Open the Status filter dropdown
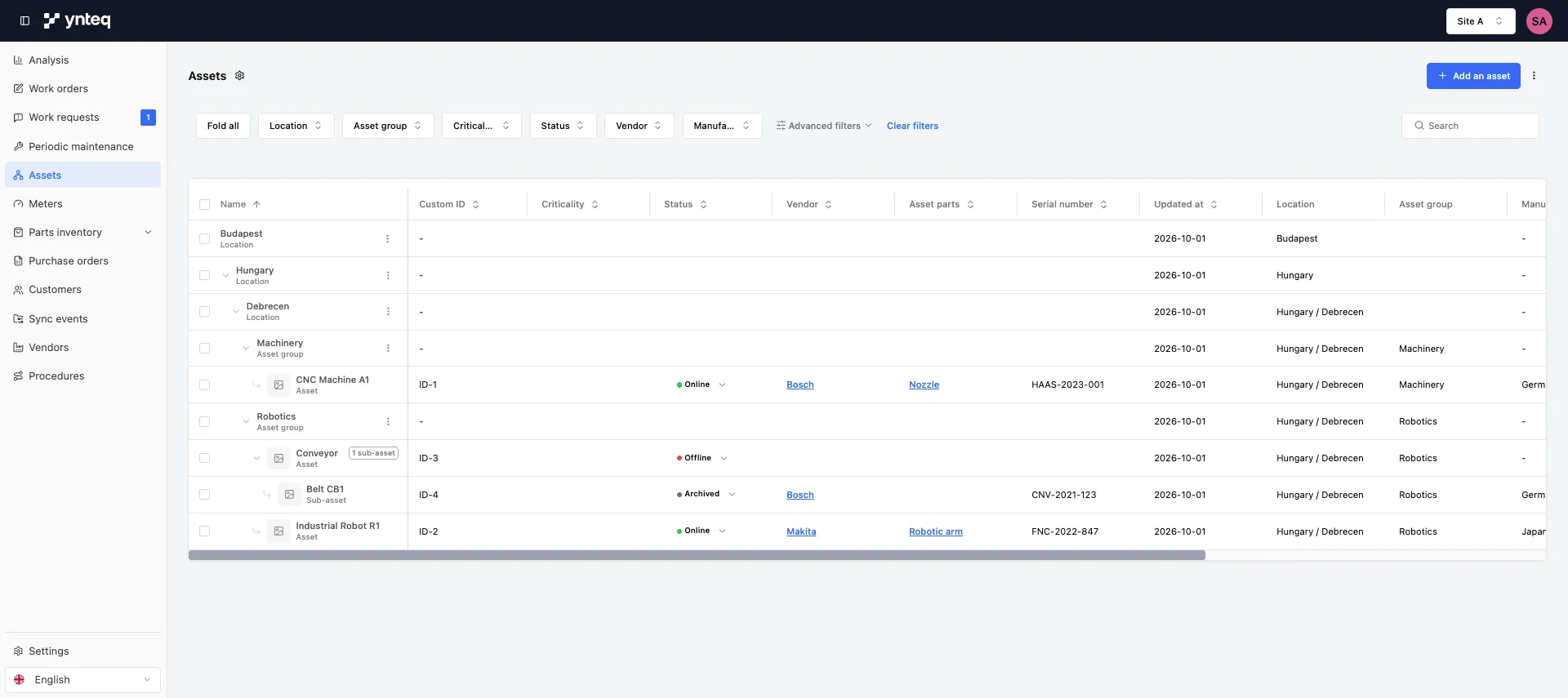The height and width of the screenshot is (698, 1568). tap(563, 126)
